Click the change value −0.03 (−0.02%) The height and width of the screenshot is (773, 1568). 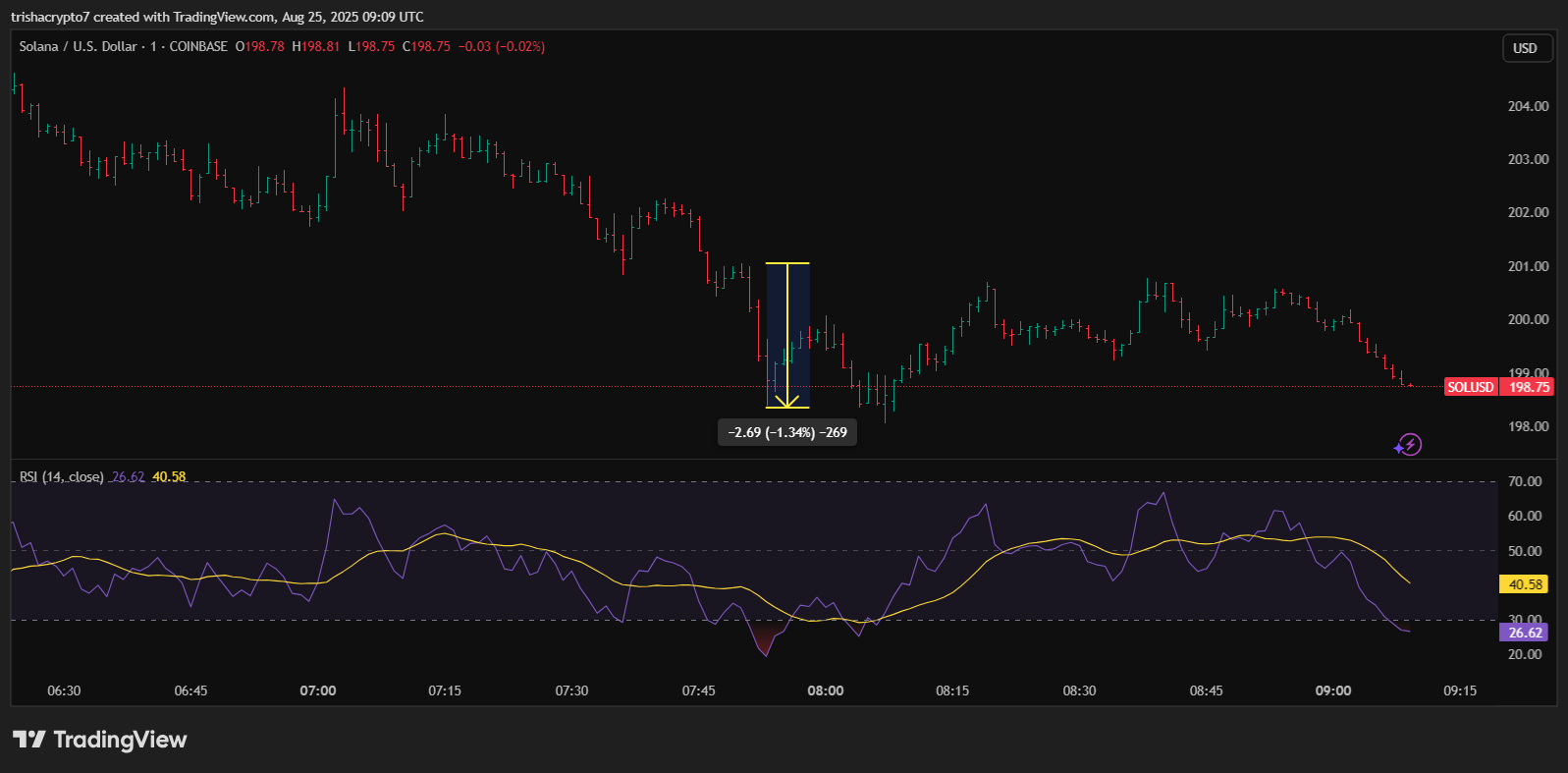(502, 46)
